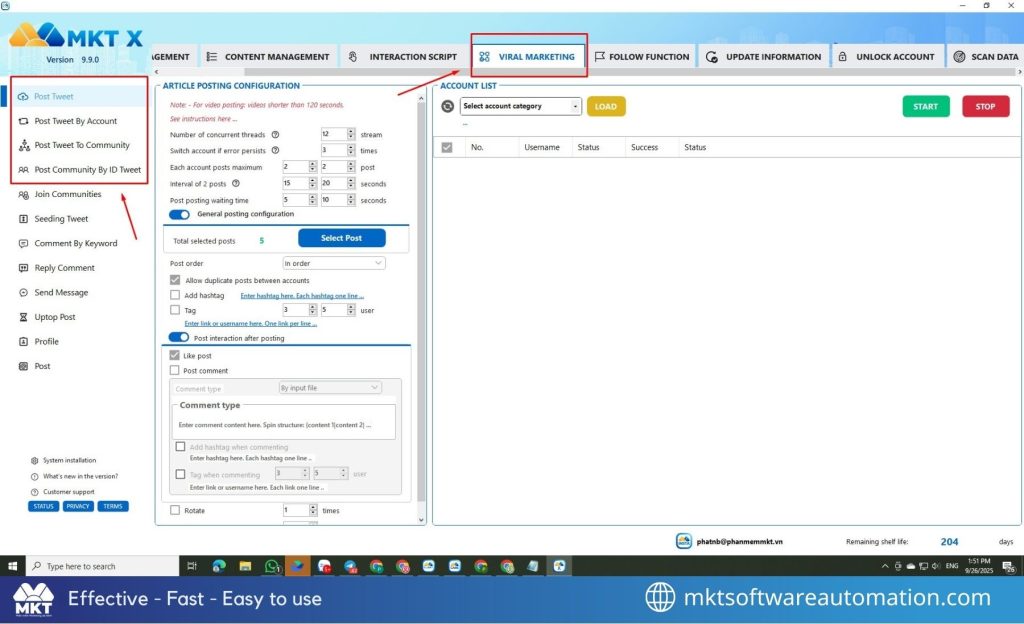Turn off General posting configuration toggle
Viewport: 1024px width, 624px height.
tap(179, 214)
